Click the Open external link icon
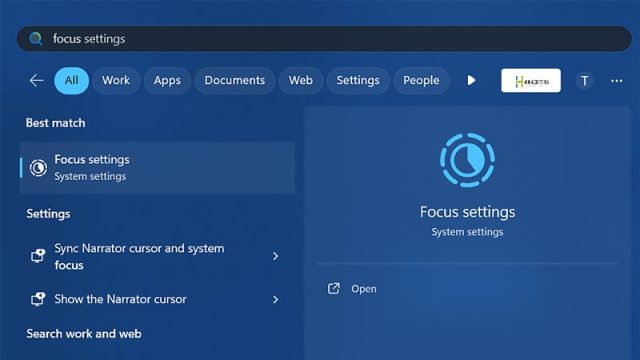This screenshot has height=360, width=640. pos(333,289)
